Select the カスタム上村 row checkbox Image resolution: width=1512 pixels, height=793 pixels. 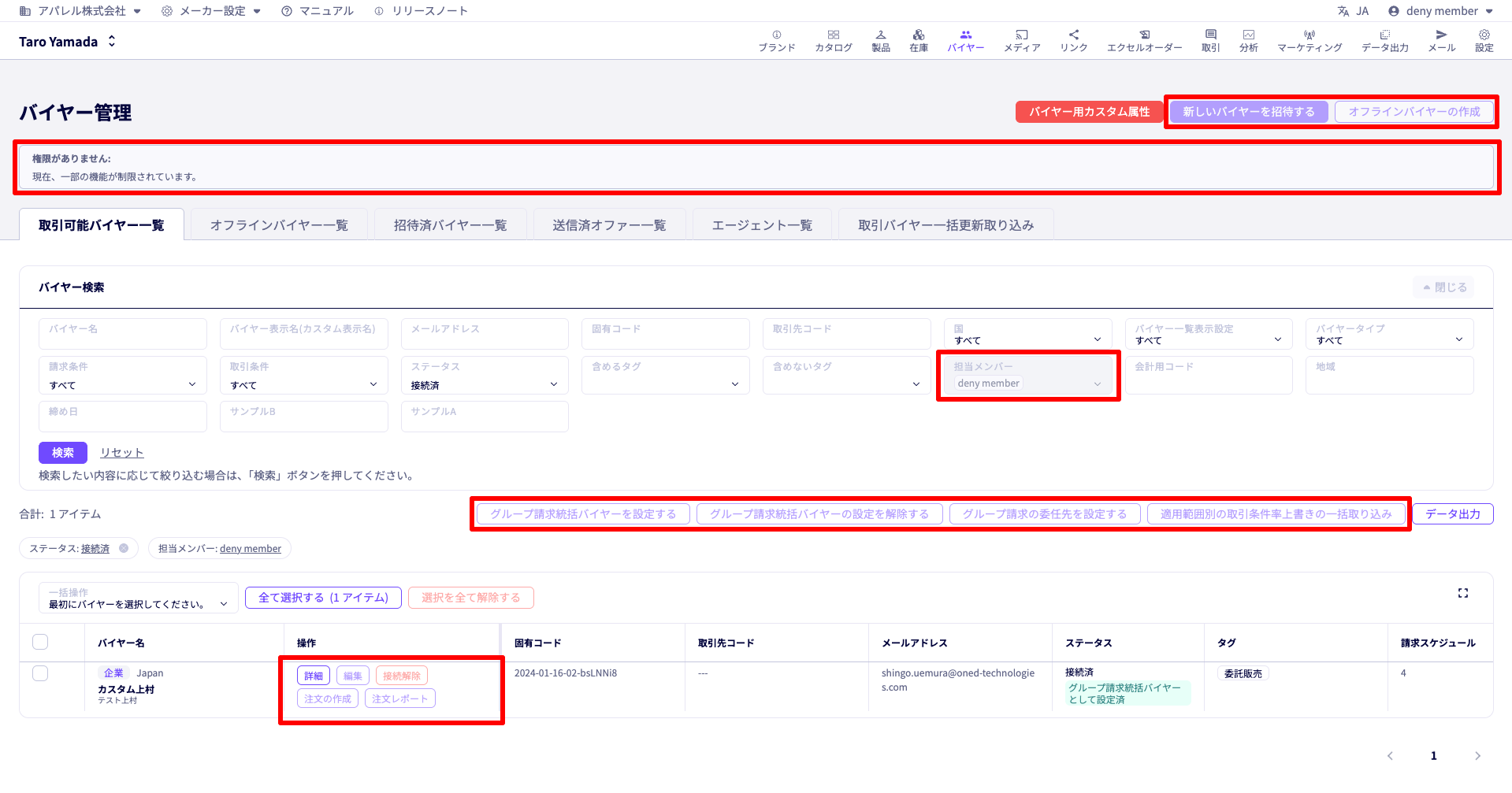pos(40,673)
